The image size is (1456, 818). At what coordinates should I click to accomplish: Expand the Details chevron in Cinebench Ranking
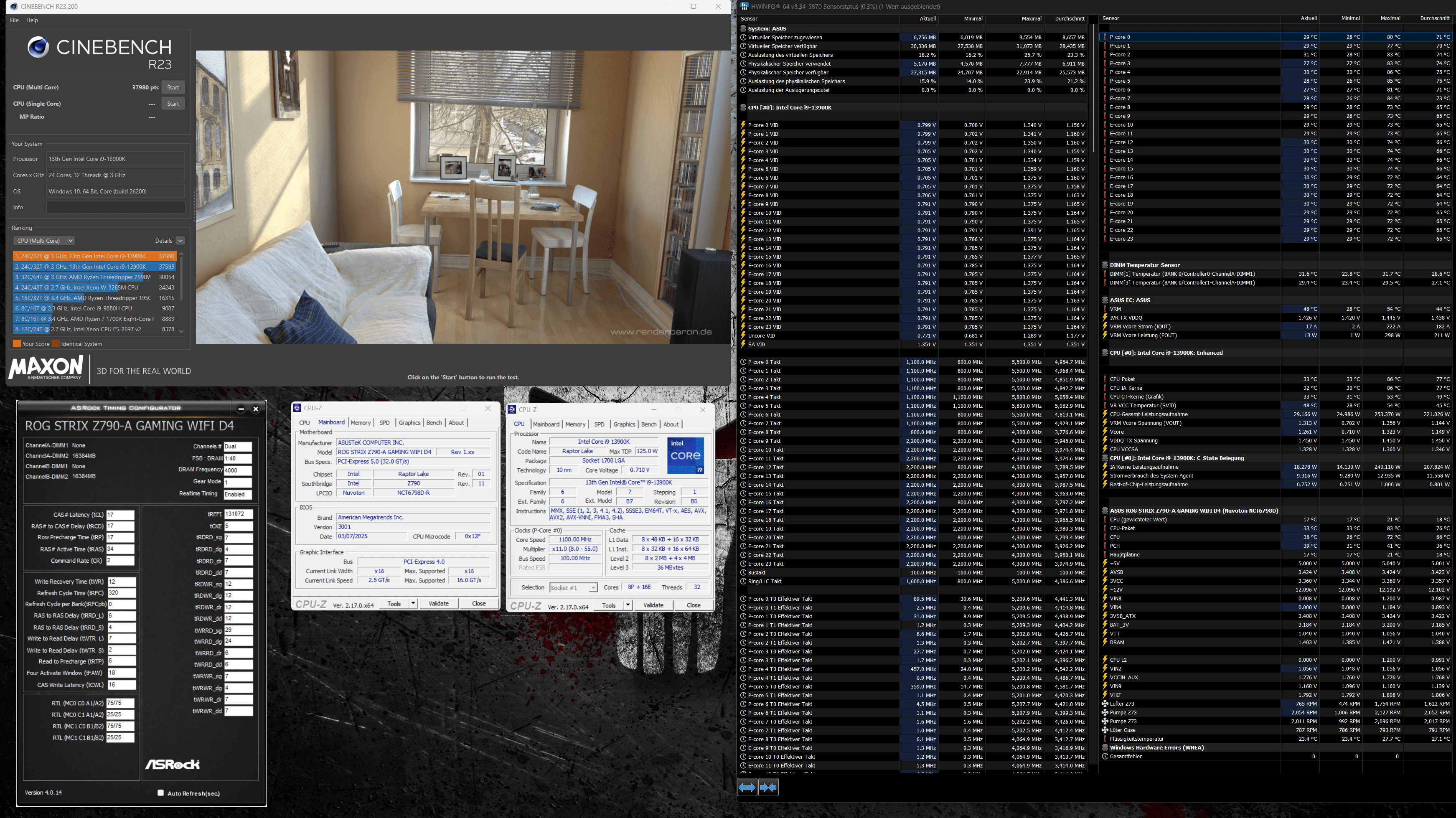(x=180, y=241)
